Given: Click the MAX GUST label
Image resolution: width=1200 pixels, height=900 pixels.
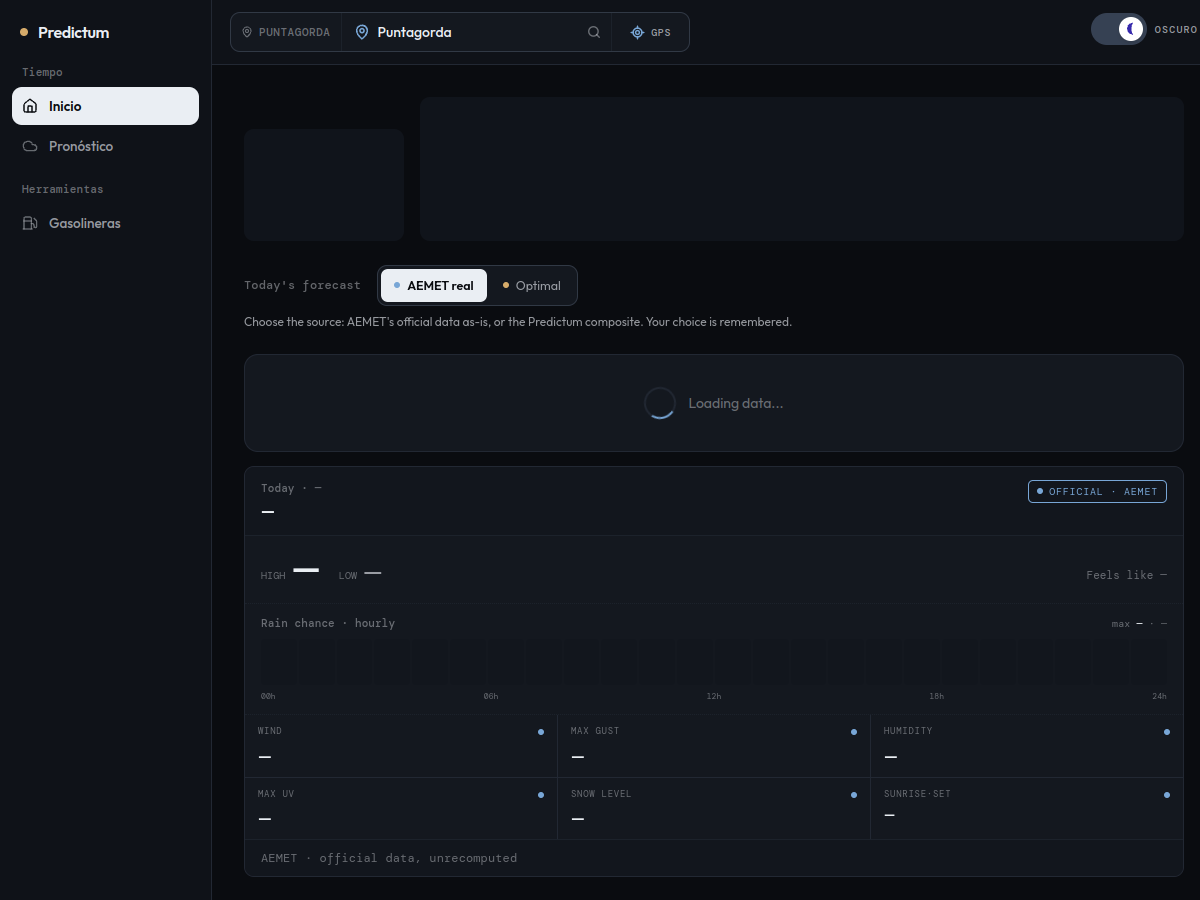Looking at the screenshot, I should 595,731.
